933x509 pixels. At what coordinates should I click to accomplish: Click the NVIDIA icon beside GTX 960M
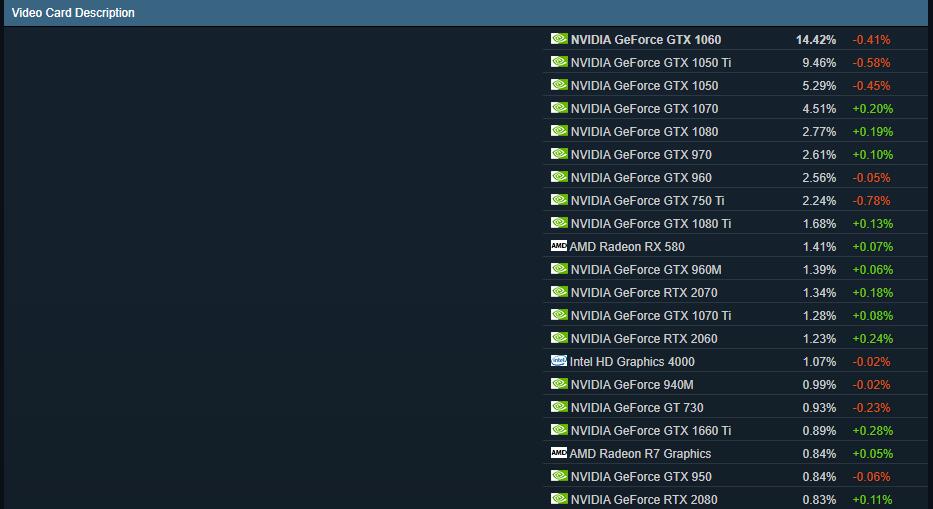(x=559, y=268)
